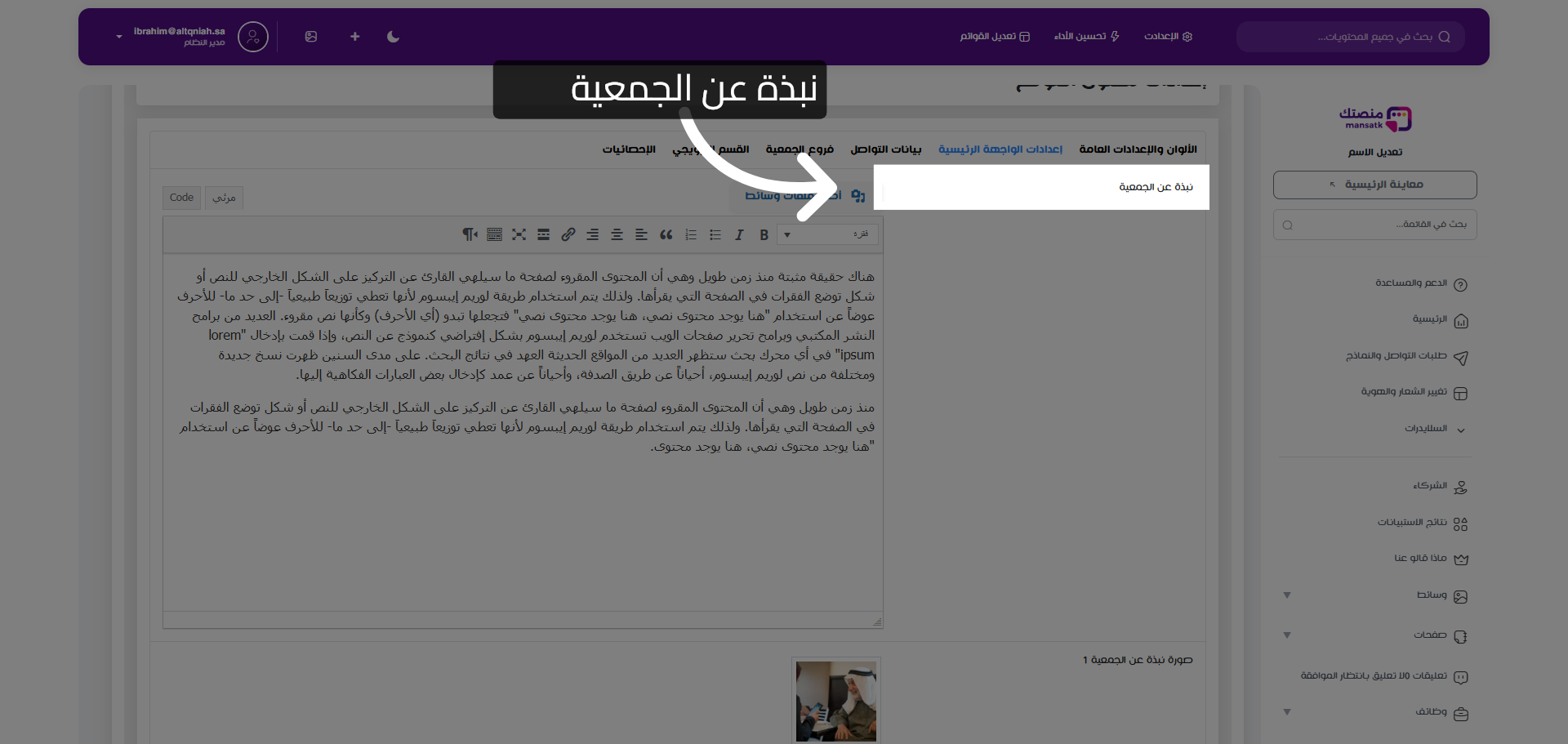Apply blockquote formatting

(x=666, y=234)
